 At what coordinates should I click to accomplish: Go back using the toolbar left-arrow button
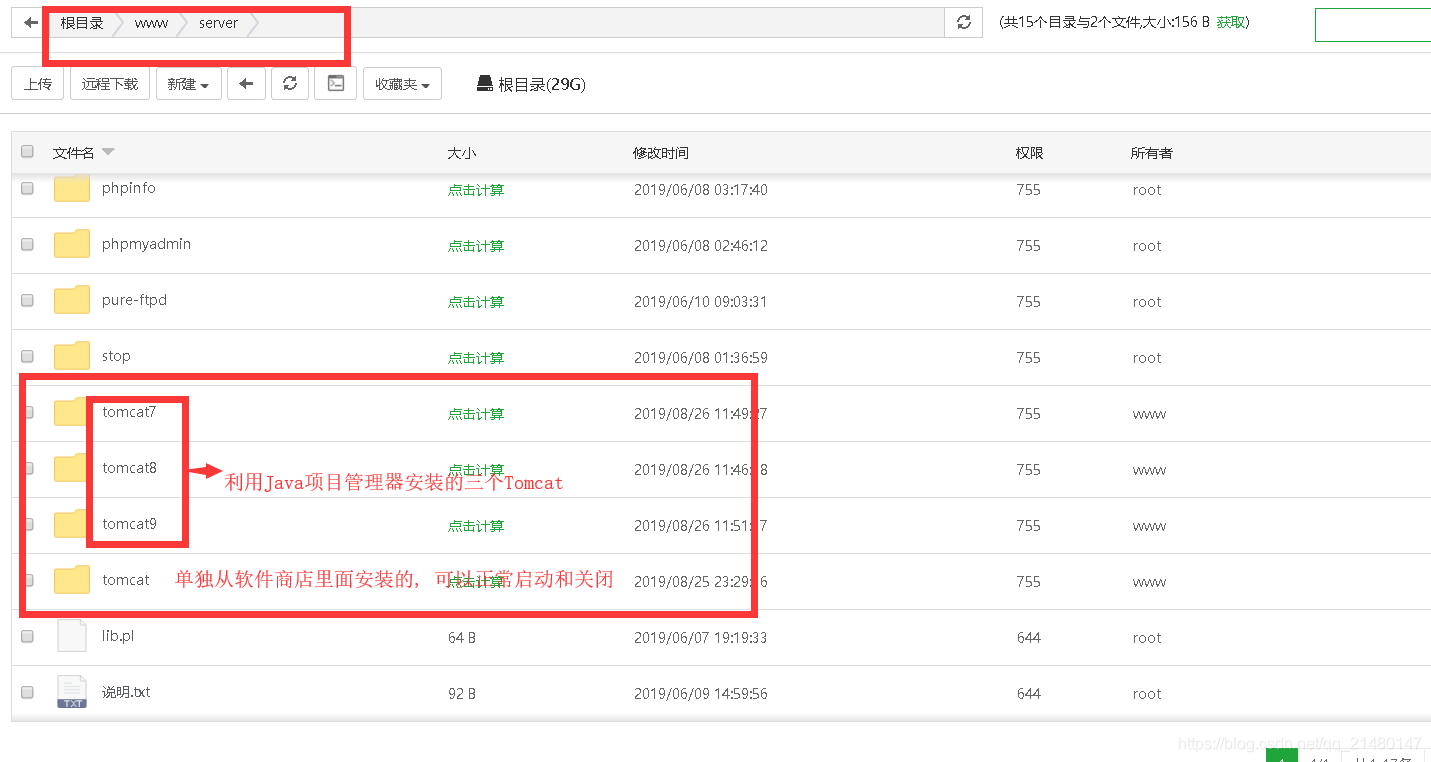(x=246, y=84)
